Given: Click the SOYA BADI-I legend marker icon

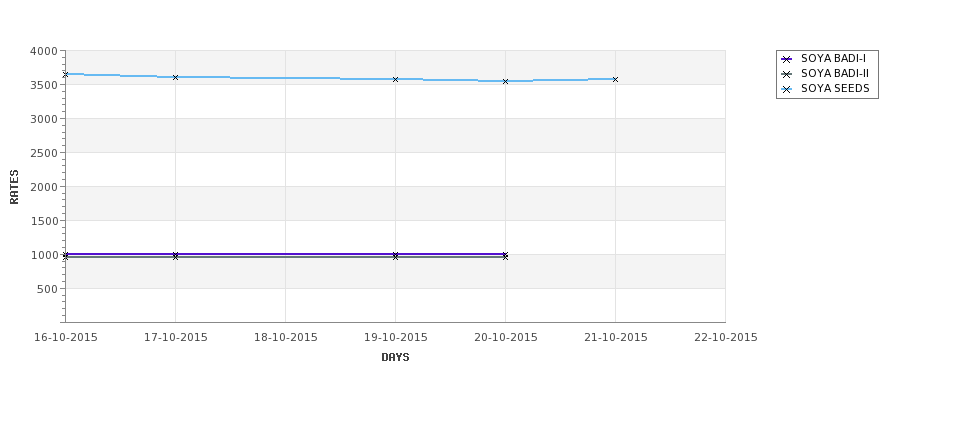Looking at the screenshot, I should click(787, 59).
